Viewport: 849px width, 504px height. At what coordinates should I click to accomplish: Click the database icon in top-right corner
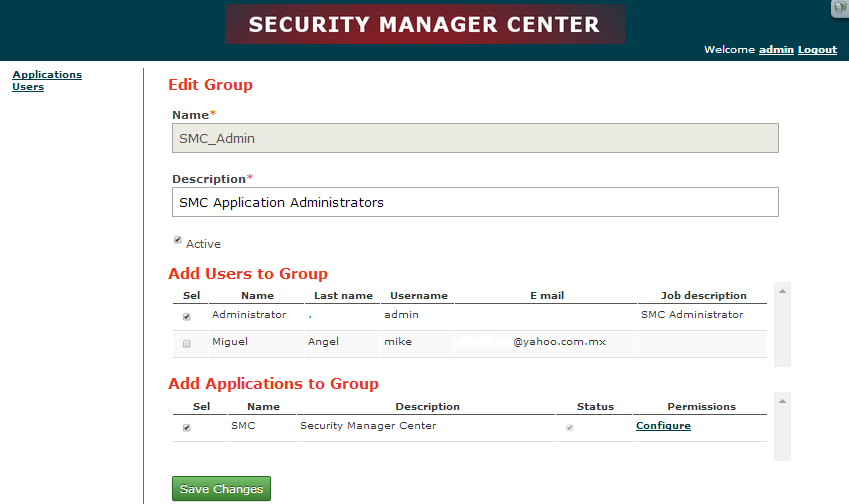(x=840, y=9)
